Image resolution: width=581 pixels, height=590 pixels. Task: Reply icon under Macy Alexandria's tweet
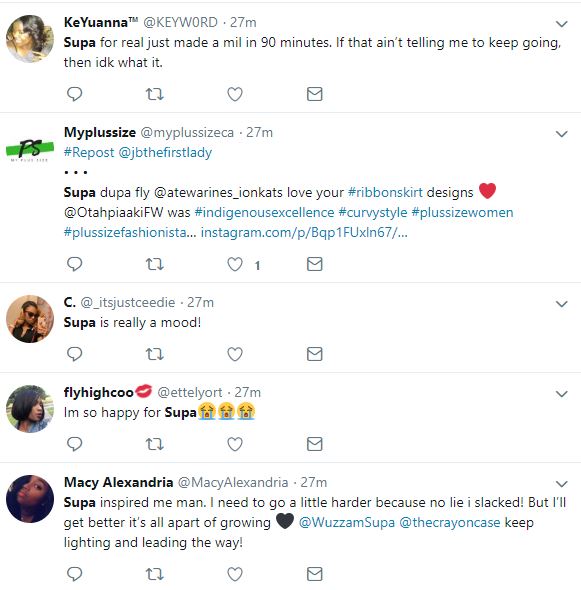point(74,574)
